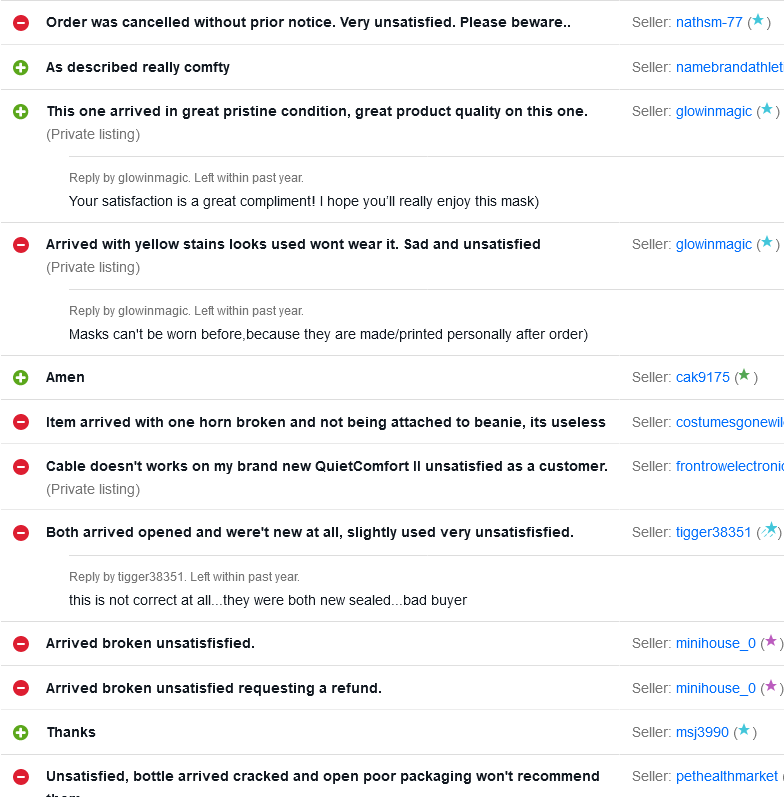Viewport: 784px width, 797px height.
Task: Open seller nathsm-77's profile link
Action: coord(709,22)
